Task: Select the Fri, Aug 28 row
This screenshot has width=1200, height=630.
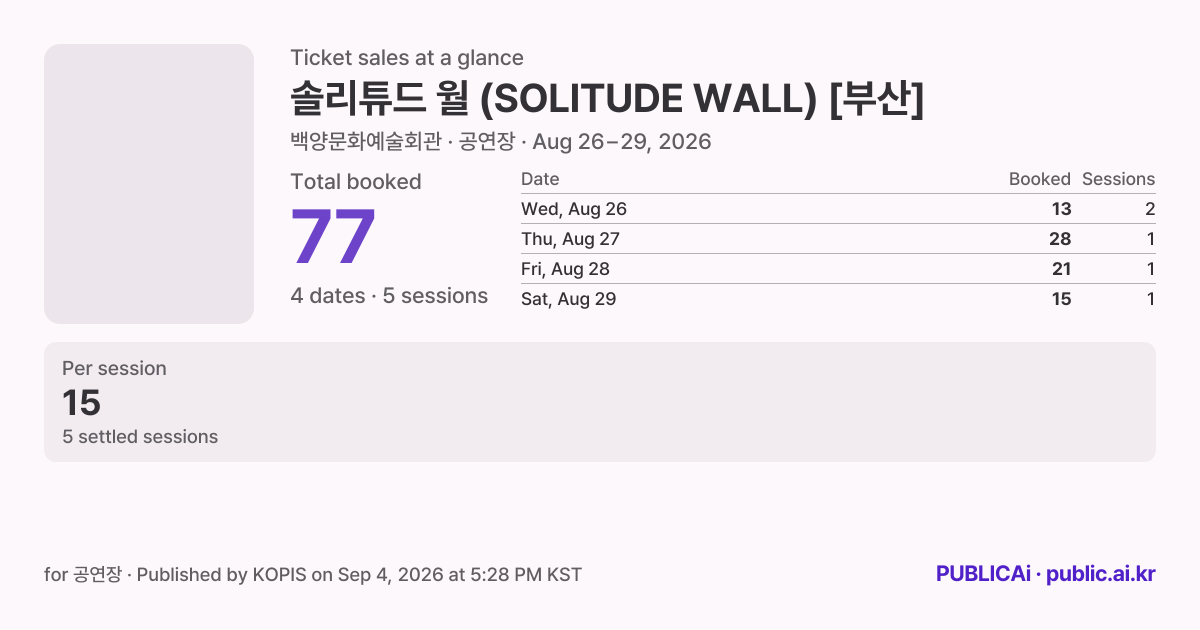Action: [x=838, y=269]
